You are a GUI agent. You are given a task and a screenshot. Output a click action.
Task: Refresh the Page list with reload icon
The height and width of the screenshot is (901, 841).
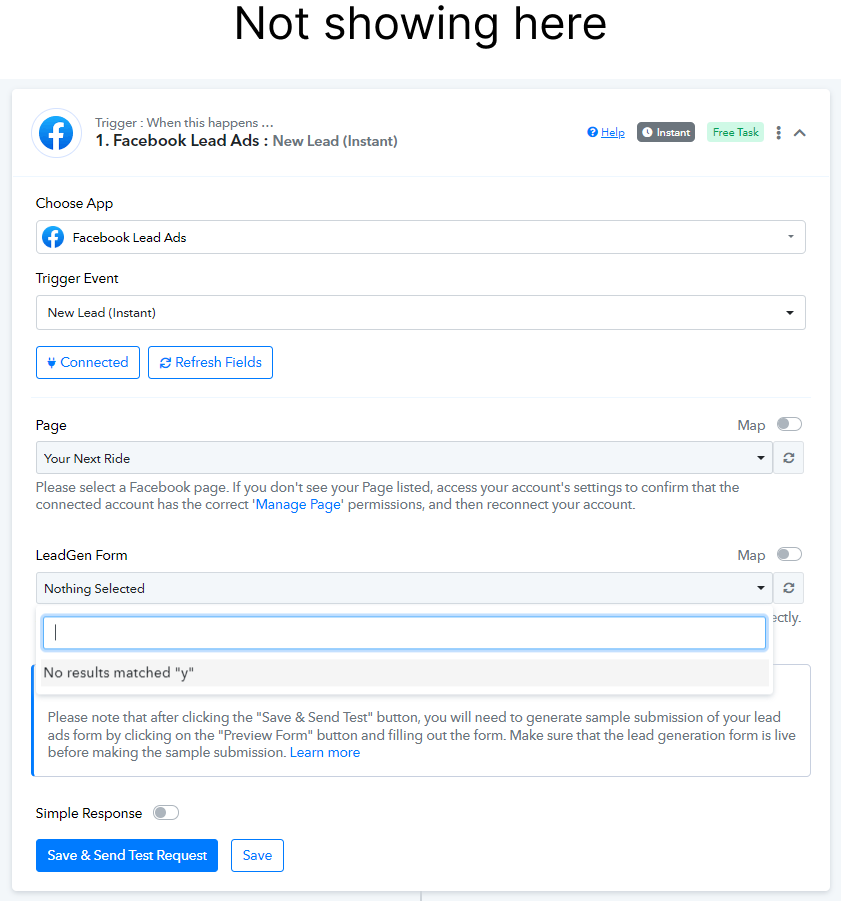tap(789, 458)
